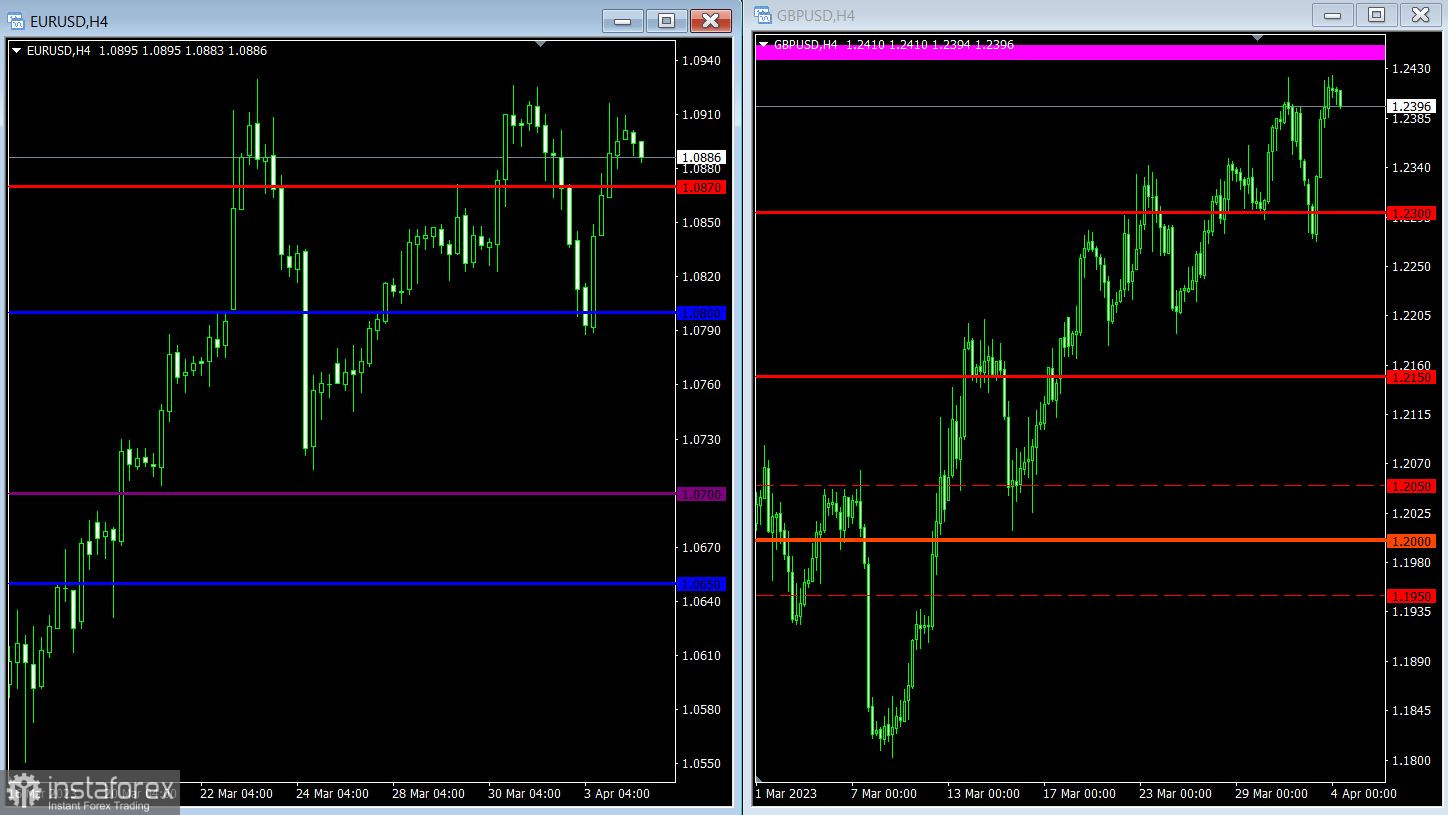Image resolution: width=1448 pixels, height=815 pixels.
Task: Click the purple 1.0700 price label on EURUSD
Action: pyautogui.click(x=701, y=494)
